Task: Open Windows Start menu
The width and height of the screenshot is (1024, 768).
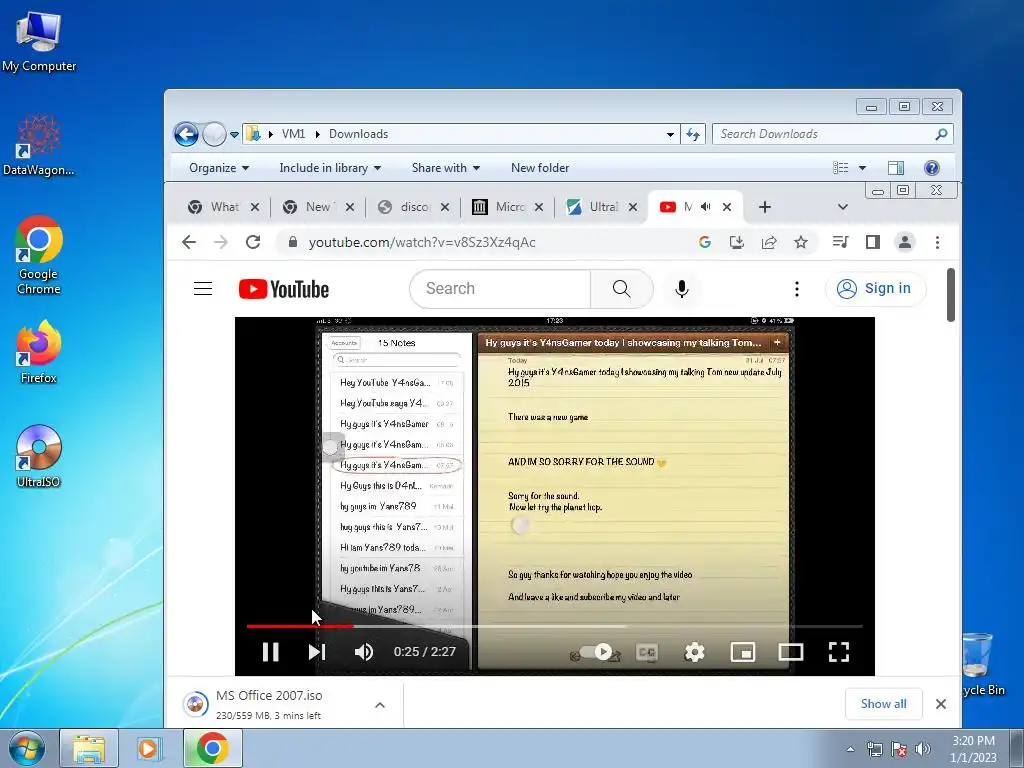Action: click(26, 748)
